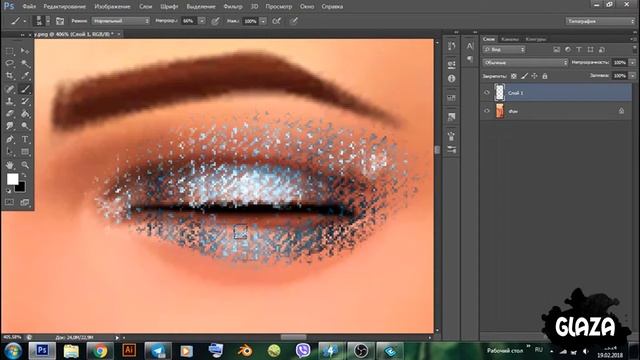Lock layer position

point(534,76)
